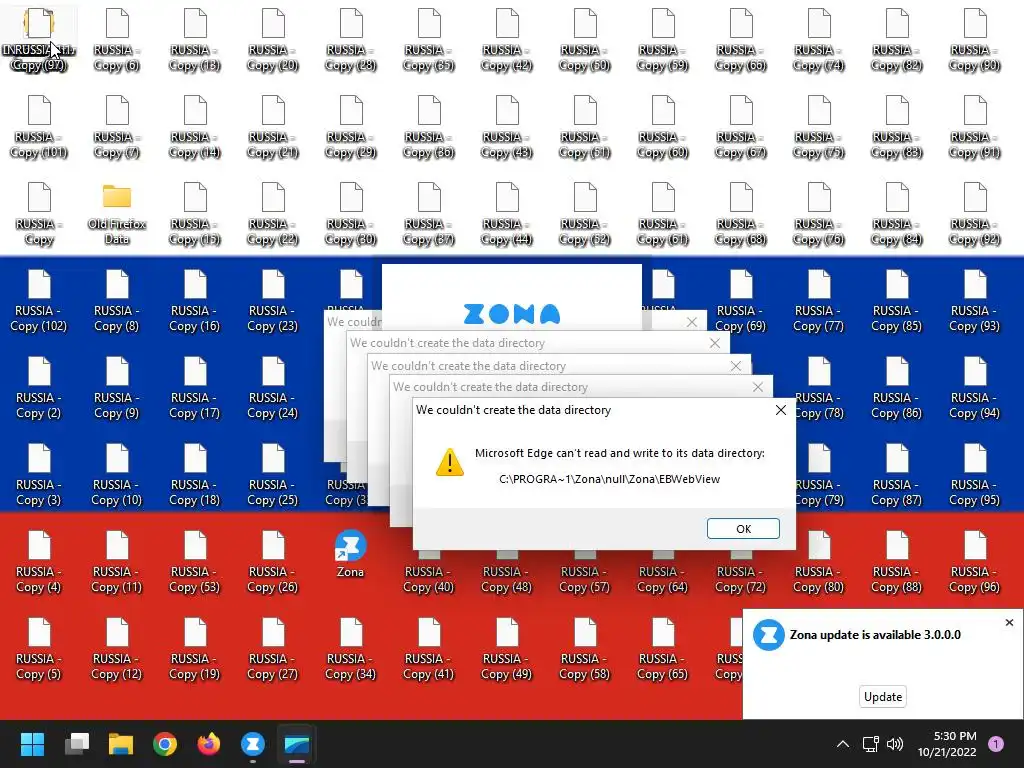Select the RUSSIA - Copy (21) file

pos(272,127)
